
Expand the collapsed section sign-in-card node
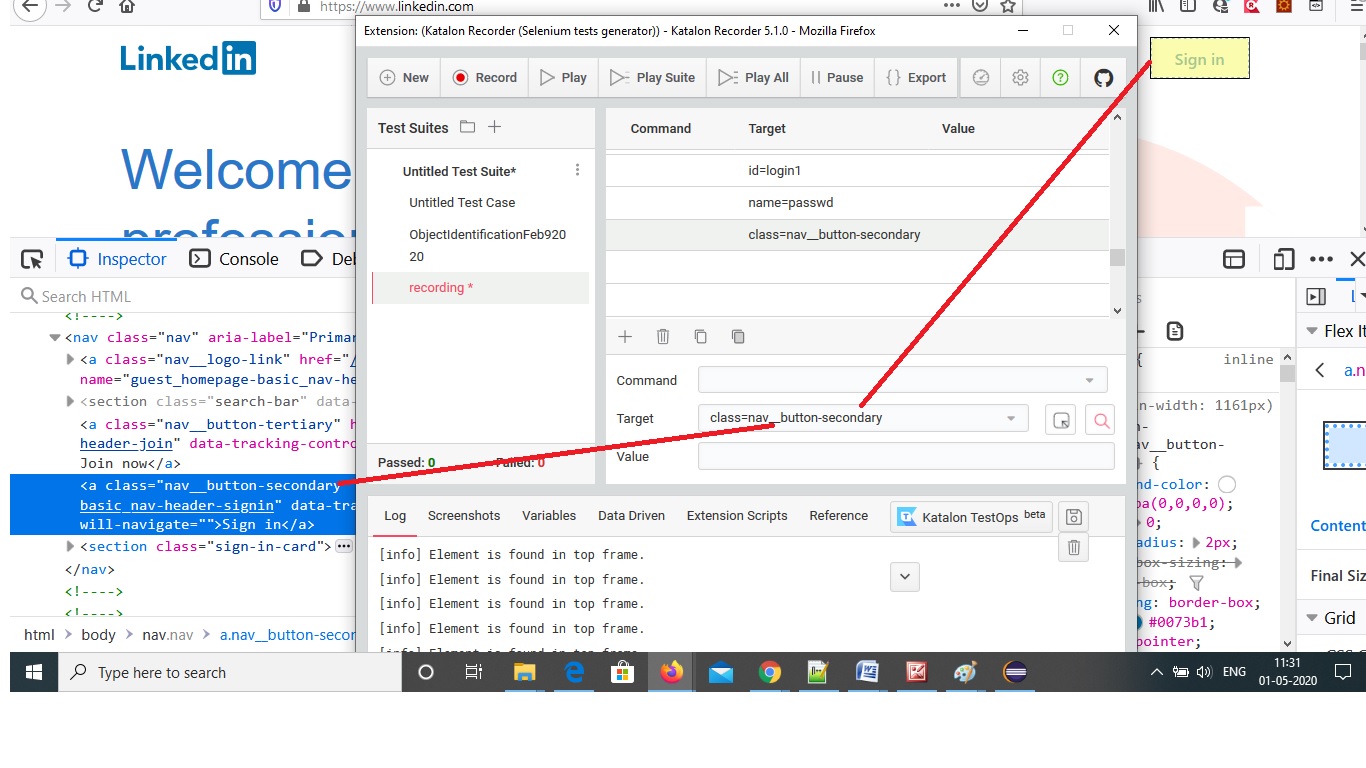[x=70, y=546]
